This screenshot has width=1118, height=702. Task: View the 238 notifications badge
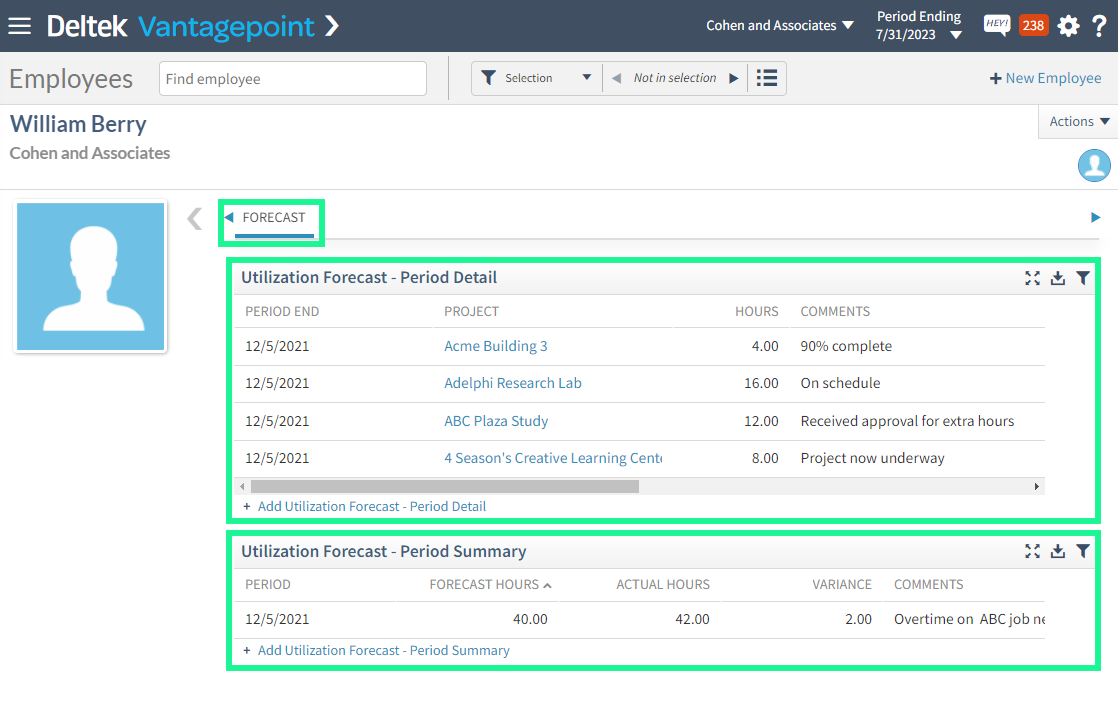(x=1033, y=26)
